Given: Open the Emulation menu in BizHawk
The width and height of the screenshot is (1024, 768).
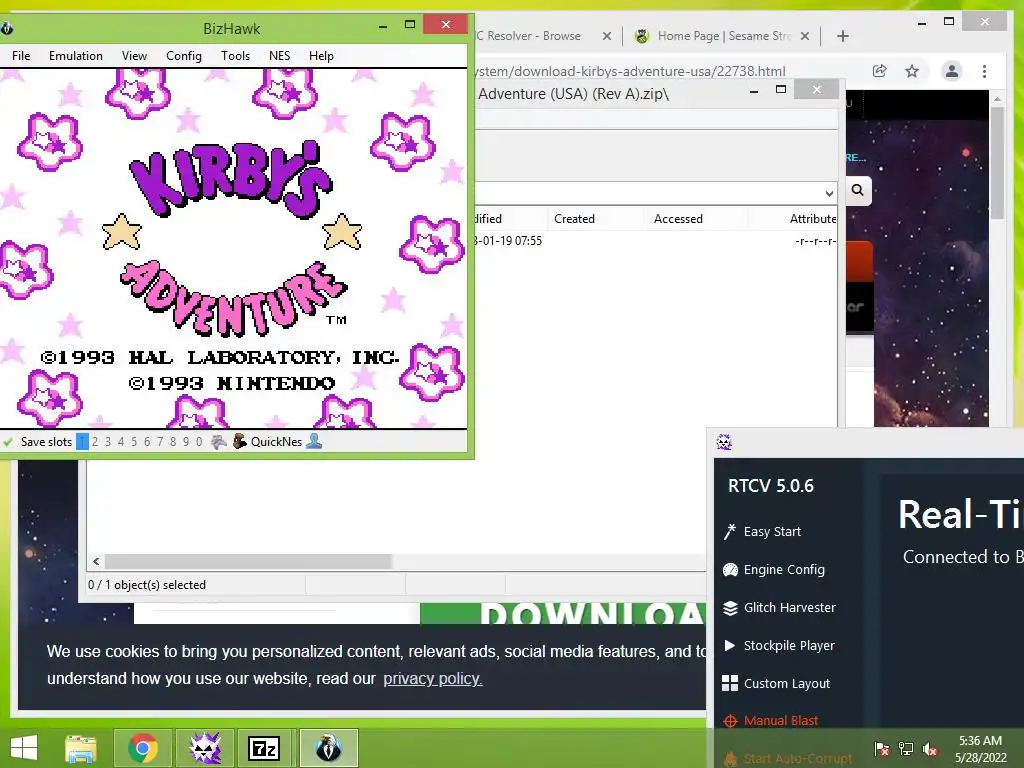Looking at the screenshot, I should [x=76, y=56].
